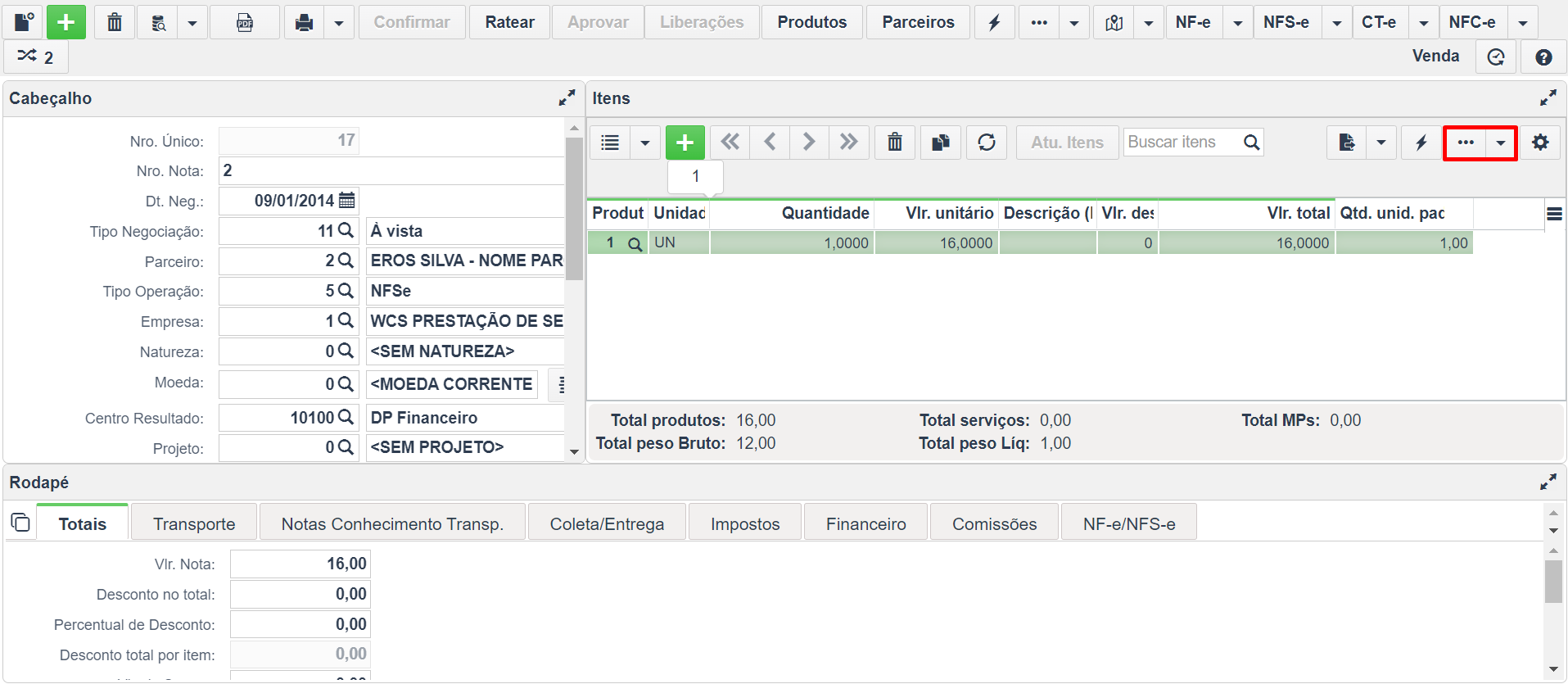Click the search records icon in top toolbar
The height and width of the screenshot is (684, 1568).
[x=159, y=22]
